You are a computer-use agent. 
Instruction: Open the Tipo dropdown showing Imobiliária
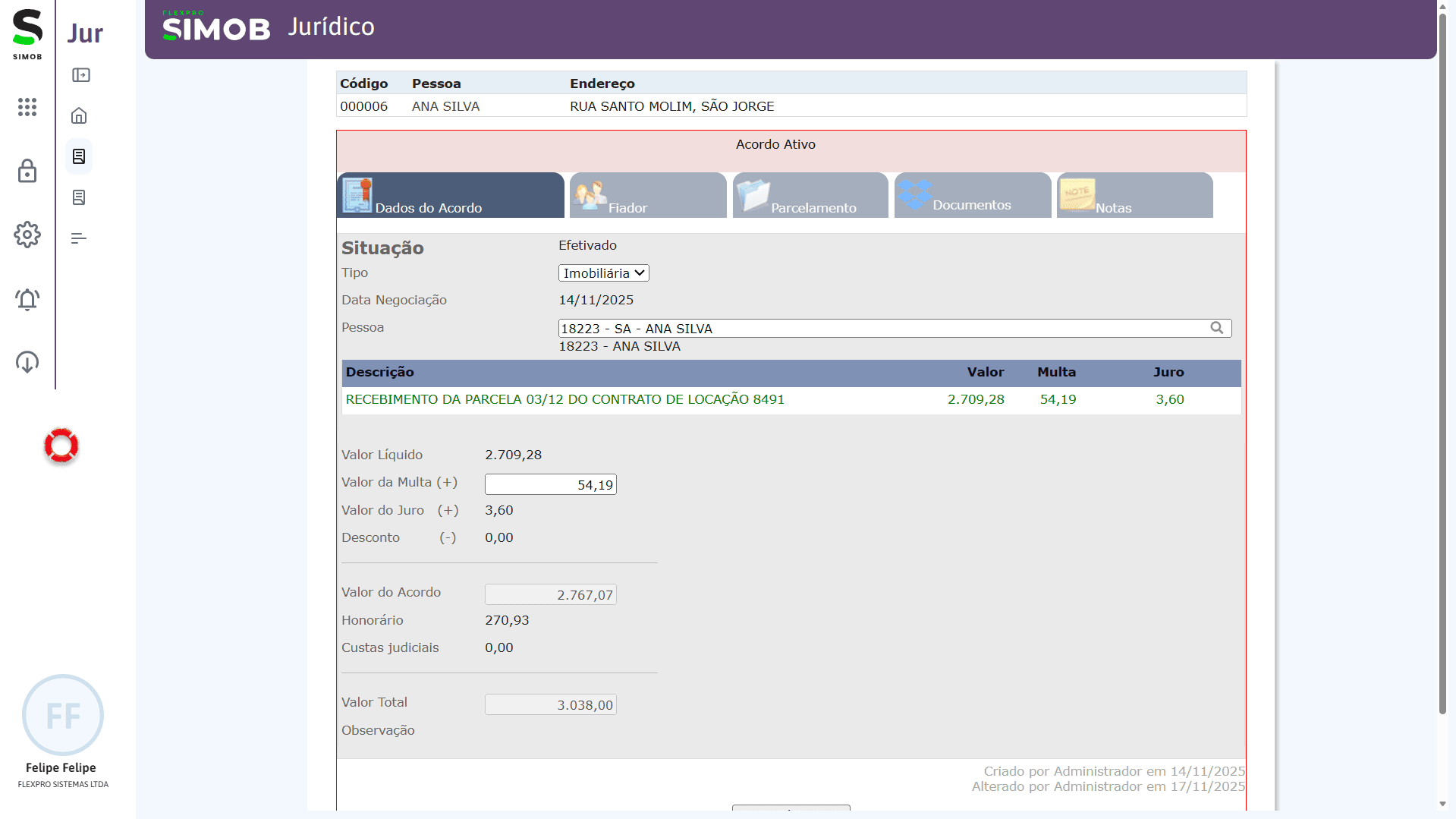pos(603,273)
